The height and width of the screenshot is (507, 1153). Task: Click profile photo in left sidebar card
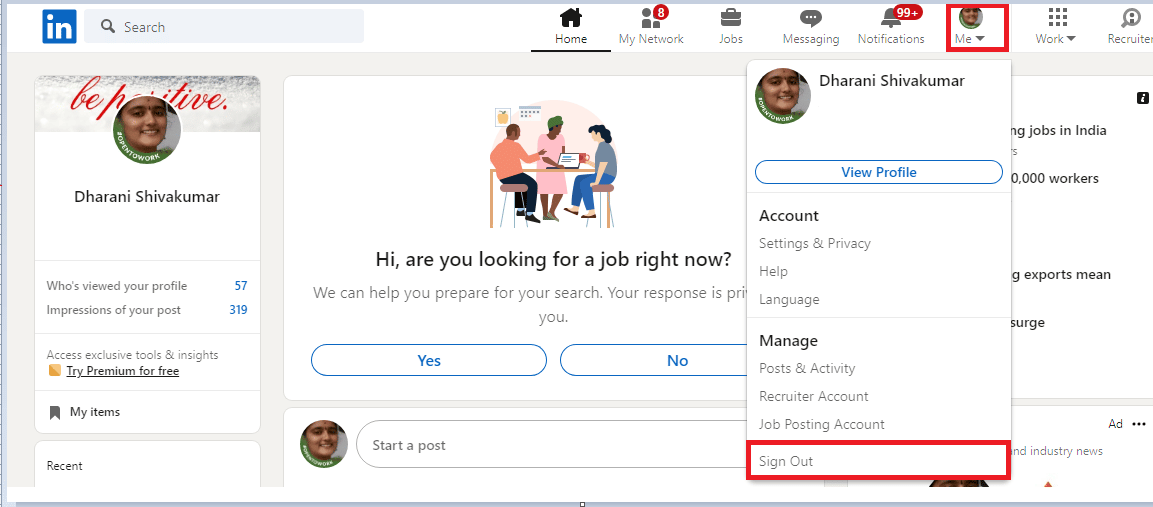click(x=147, y=130)
